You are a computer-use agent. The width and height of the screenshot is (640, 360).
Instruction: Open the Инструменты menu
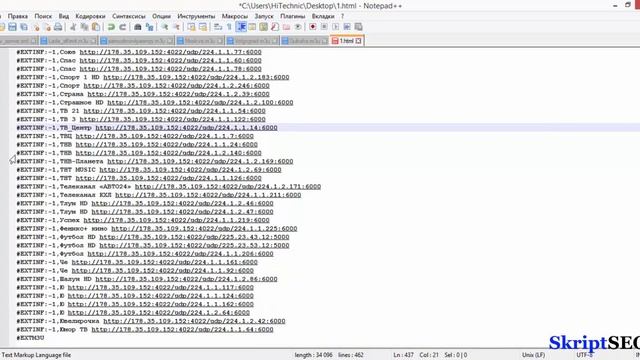[x=196, y=16]
